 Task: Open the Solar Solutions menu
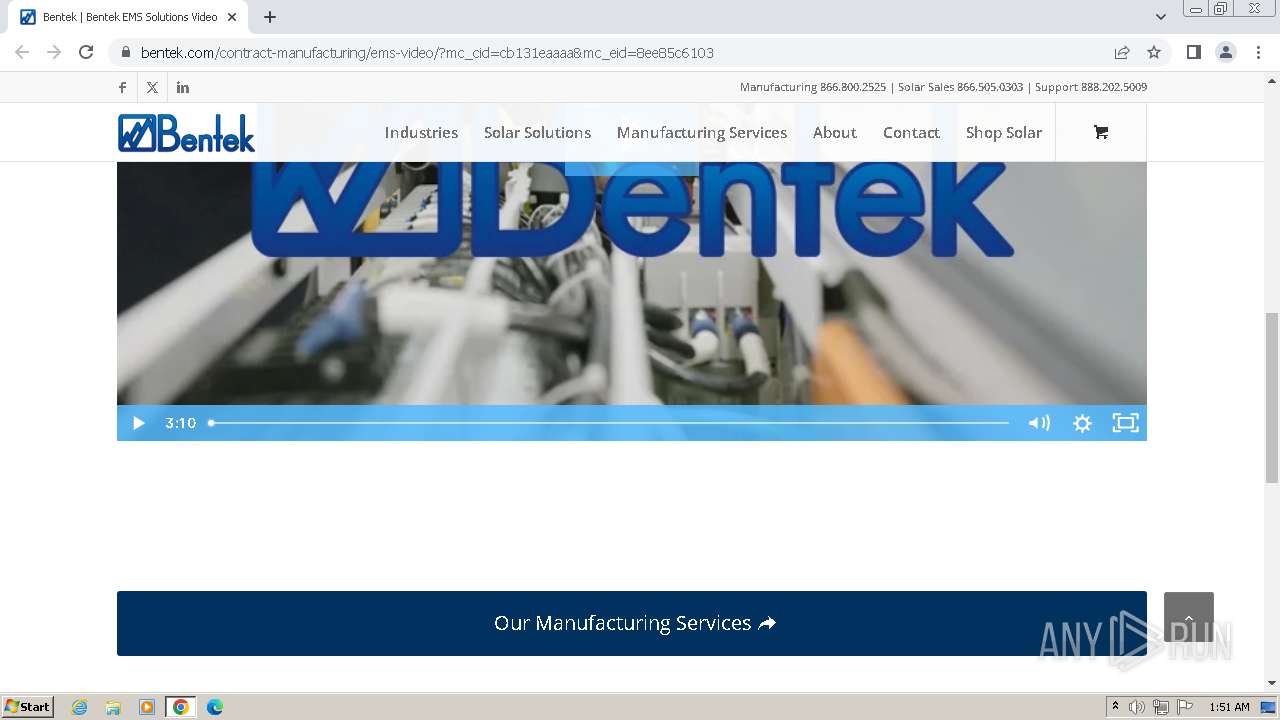(537, 132)
